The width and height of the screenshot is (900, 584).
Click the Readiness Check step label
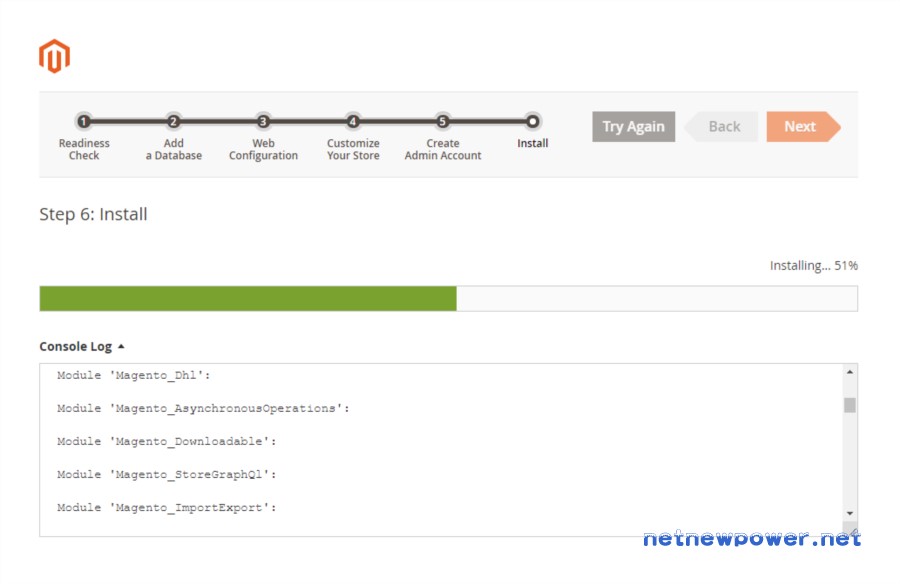pos(84,149)
